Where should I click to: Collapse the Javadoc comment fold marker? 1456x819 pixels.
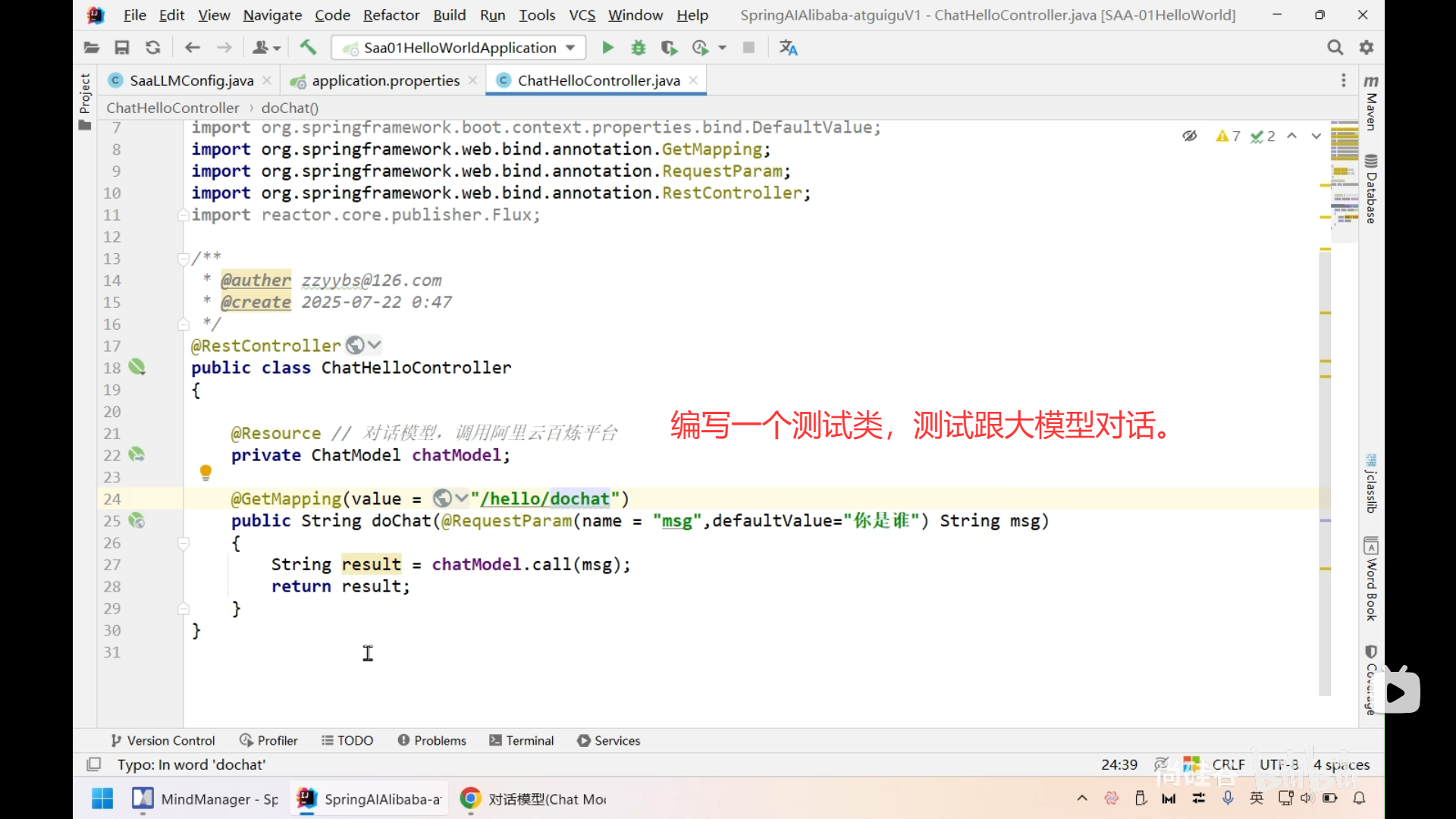[183, 259]
